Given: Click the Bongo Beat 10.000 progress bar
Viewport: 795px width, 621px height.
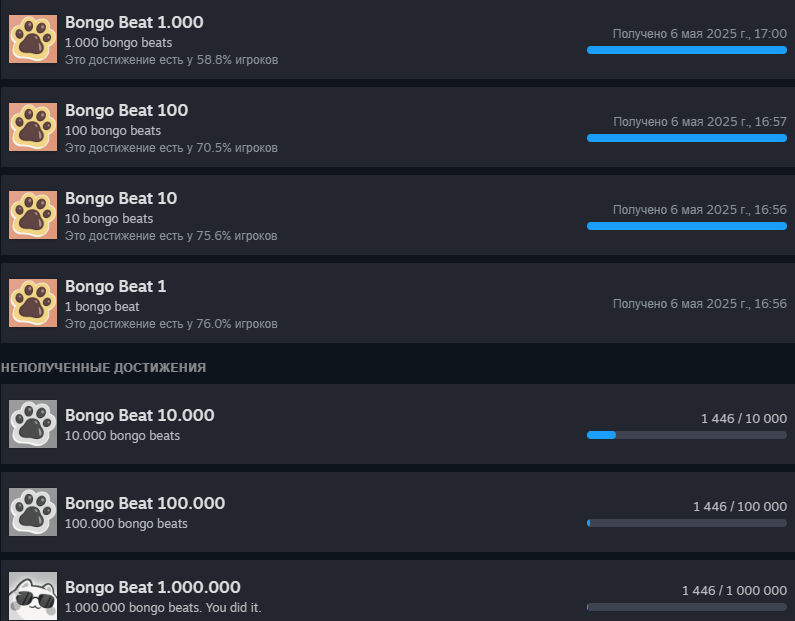Looking at the screenshot, I should click(686, 435).
